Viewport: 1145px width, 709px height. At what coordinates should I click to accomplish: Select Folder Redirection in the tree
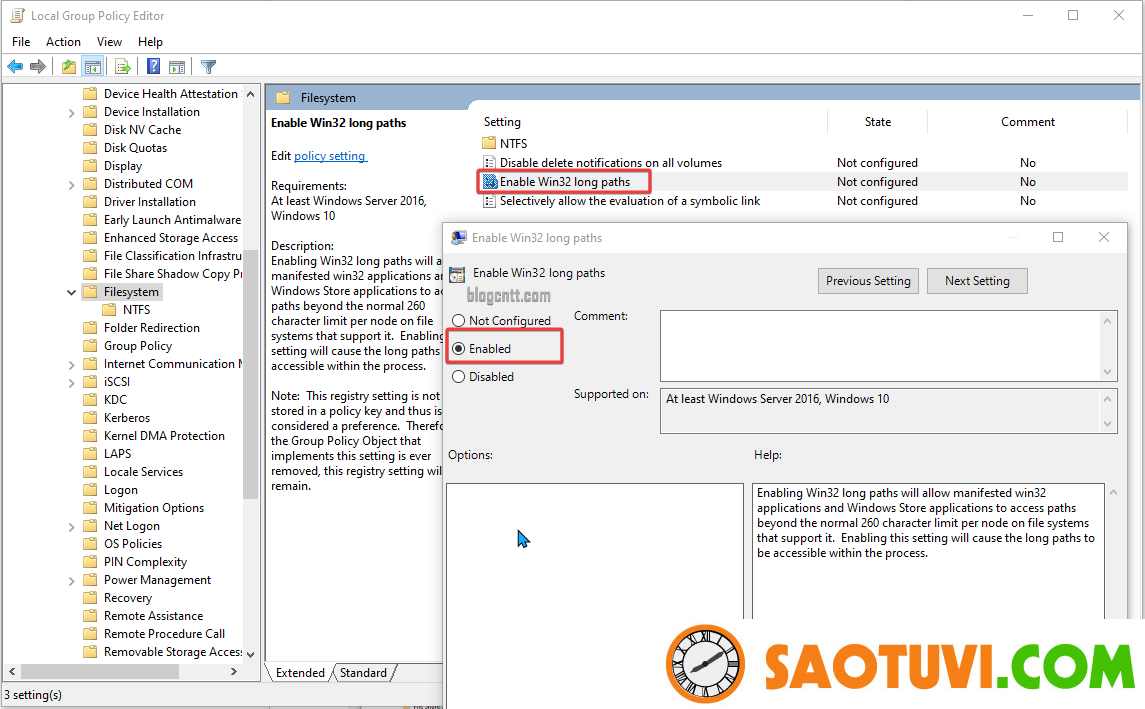click(152, 328)
